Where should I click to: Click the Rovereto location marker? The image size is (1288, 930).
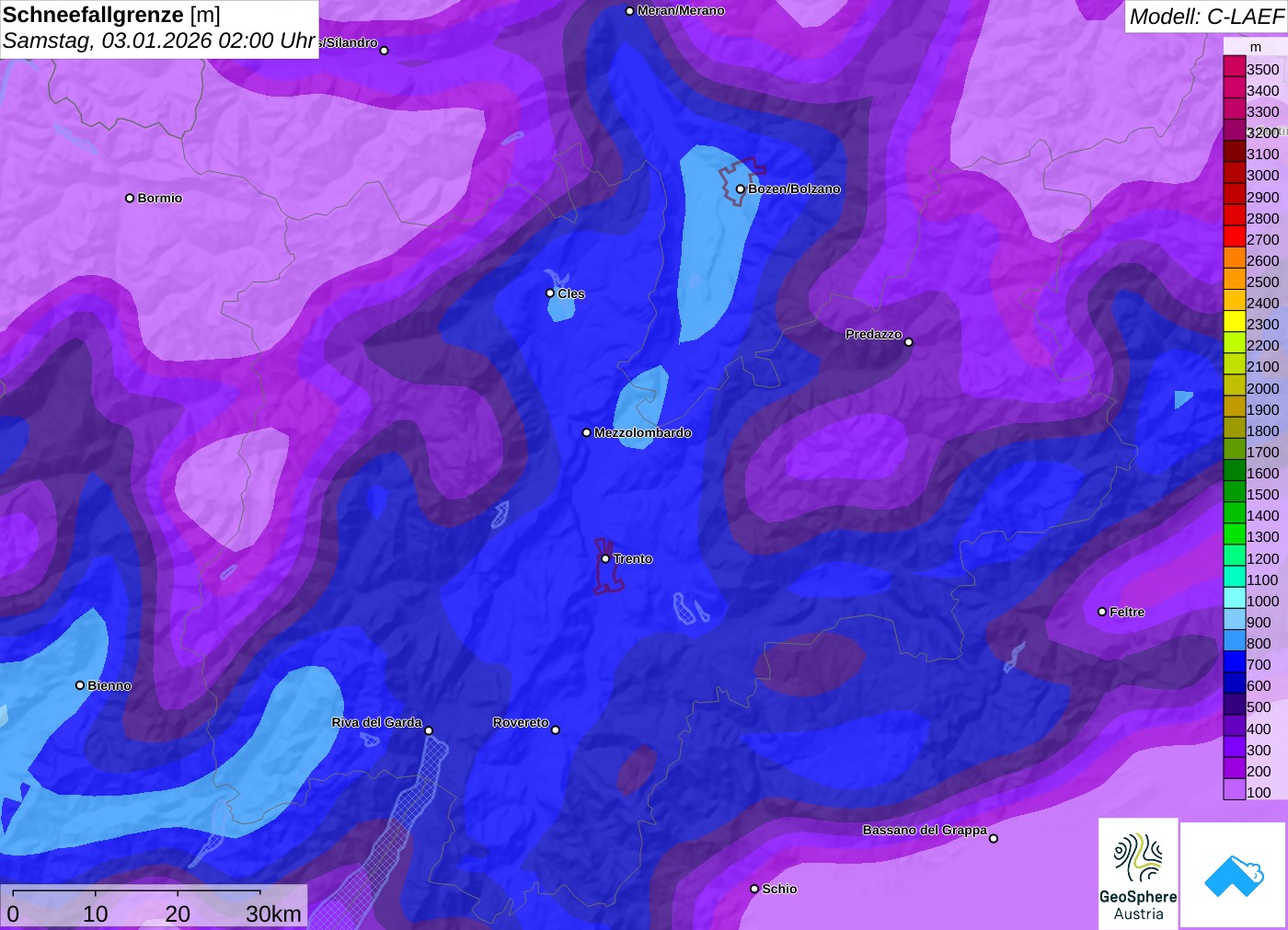[556, 730]
